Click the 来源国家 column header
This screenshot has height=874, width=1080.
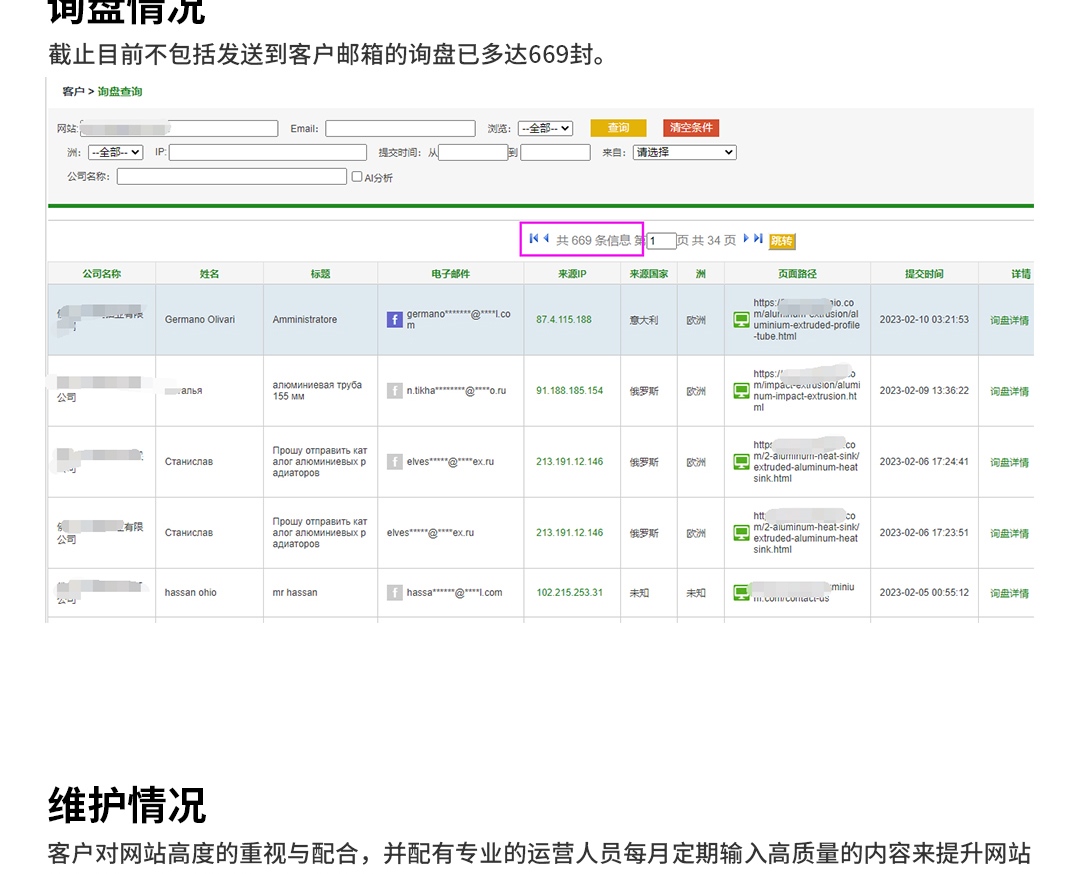649,273
